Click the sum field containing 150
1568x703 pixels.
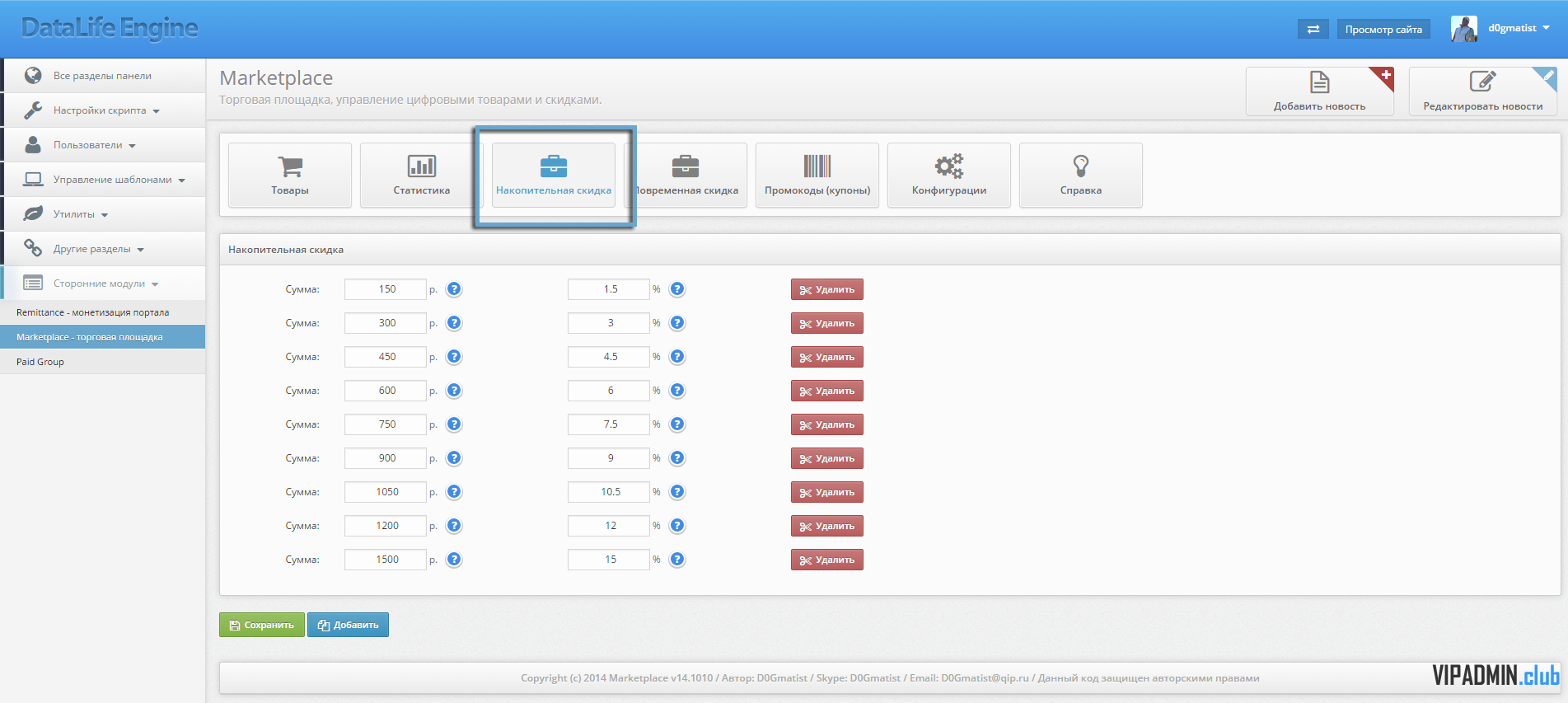386,289
